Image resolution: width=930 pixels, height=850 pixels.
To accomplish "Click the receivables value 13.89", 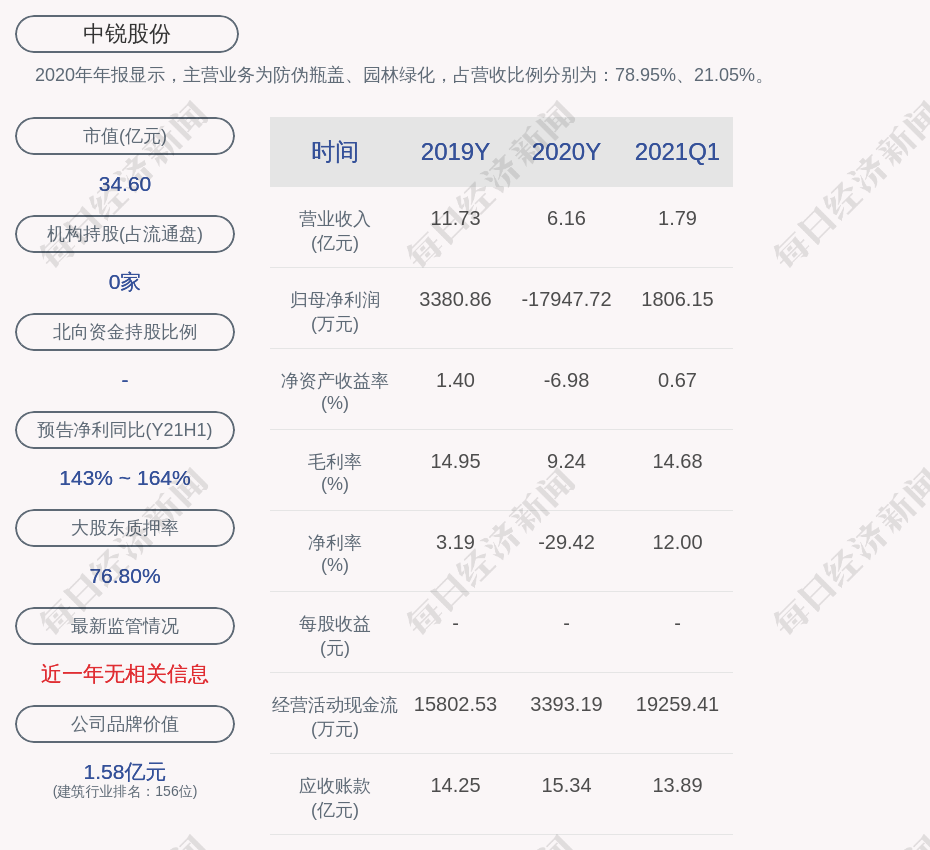I will 677,785.
